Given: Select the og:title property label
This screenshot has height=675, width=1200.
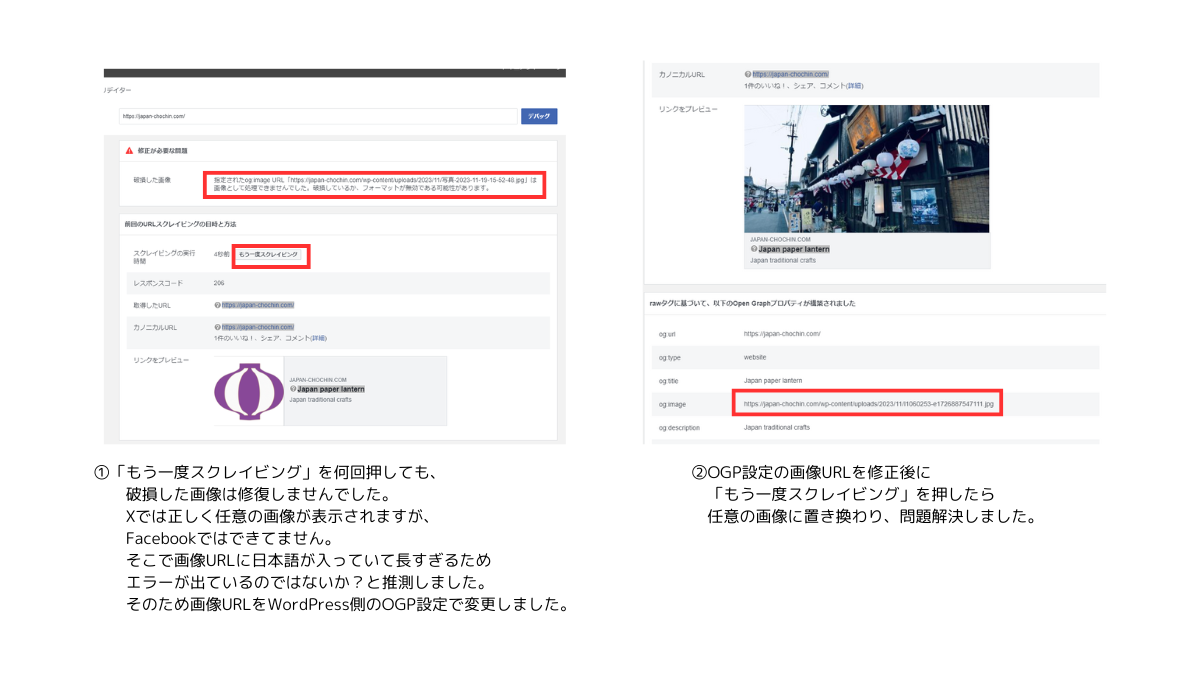Looking at the screenshot, I should pos(670,381).
